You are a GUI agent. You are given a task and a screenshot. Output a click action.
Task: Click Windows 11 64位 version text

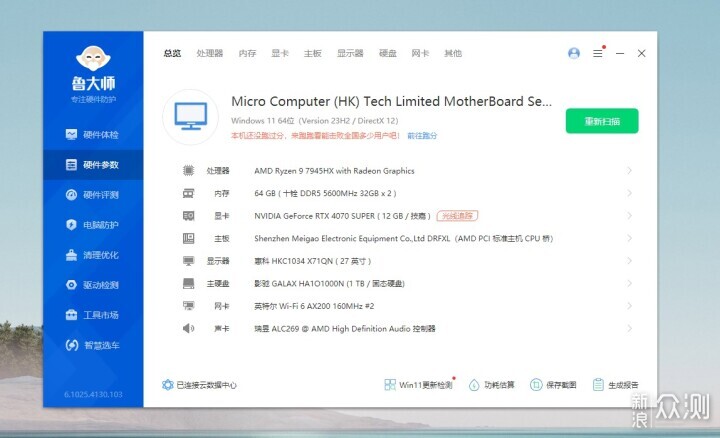315,121
